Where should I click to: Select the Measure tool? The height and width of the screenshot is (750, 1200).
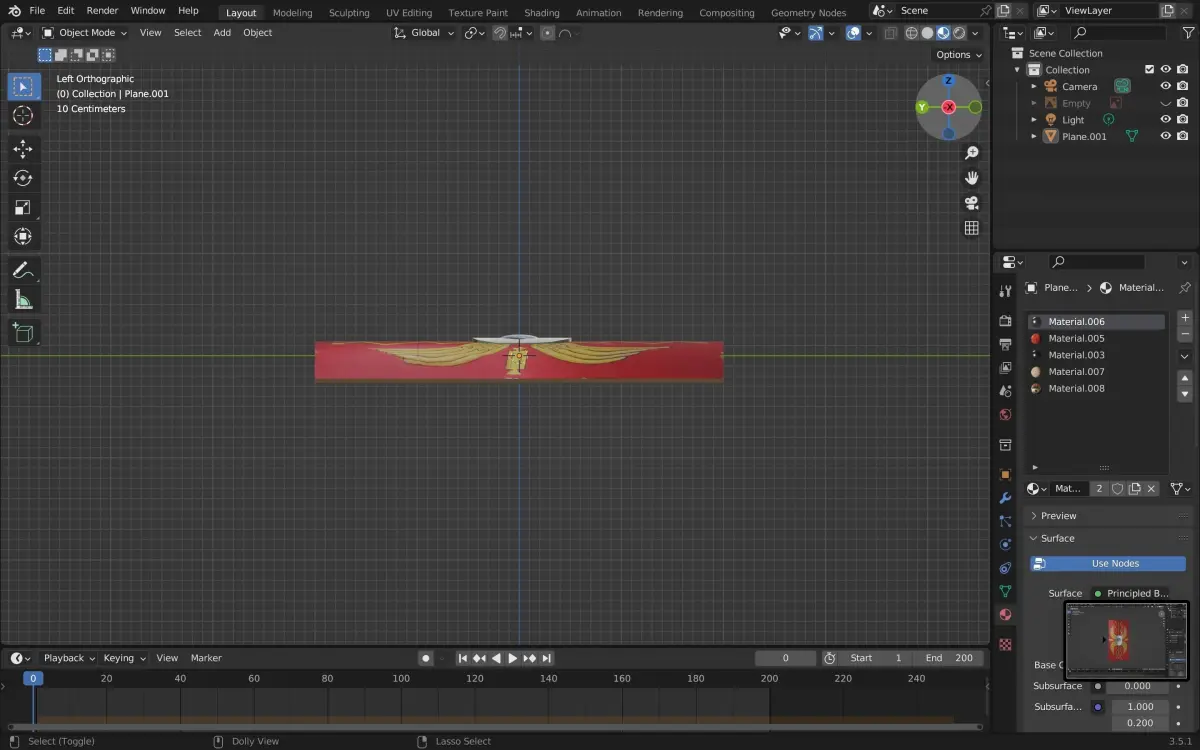click(23, 299)
